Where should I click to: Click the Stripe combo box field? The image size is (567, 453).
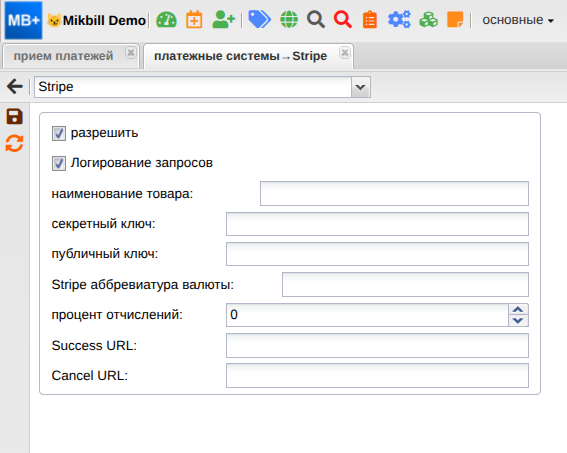tap(193, 87)
